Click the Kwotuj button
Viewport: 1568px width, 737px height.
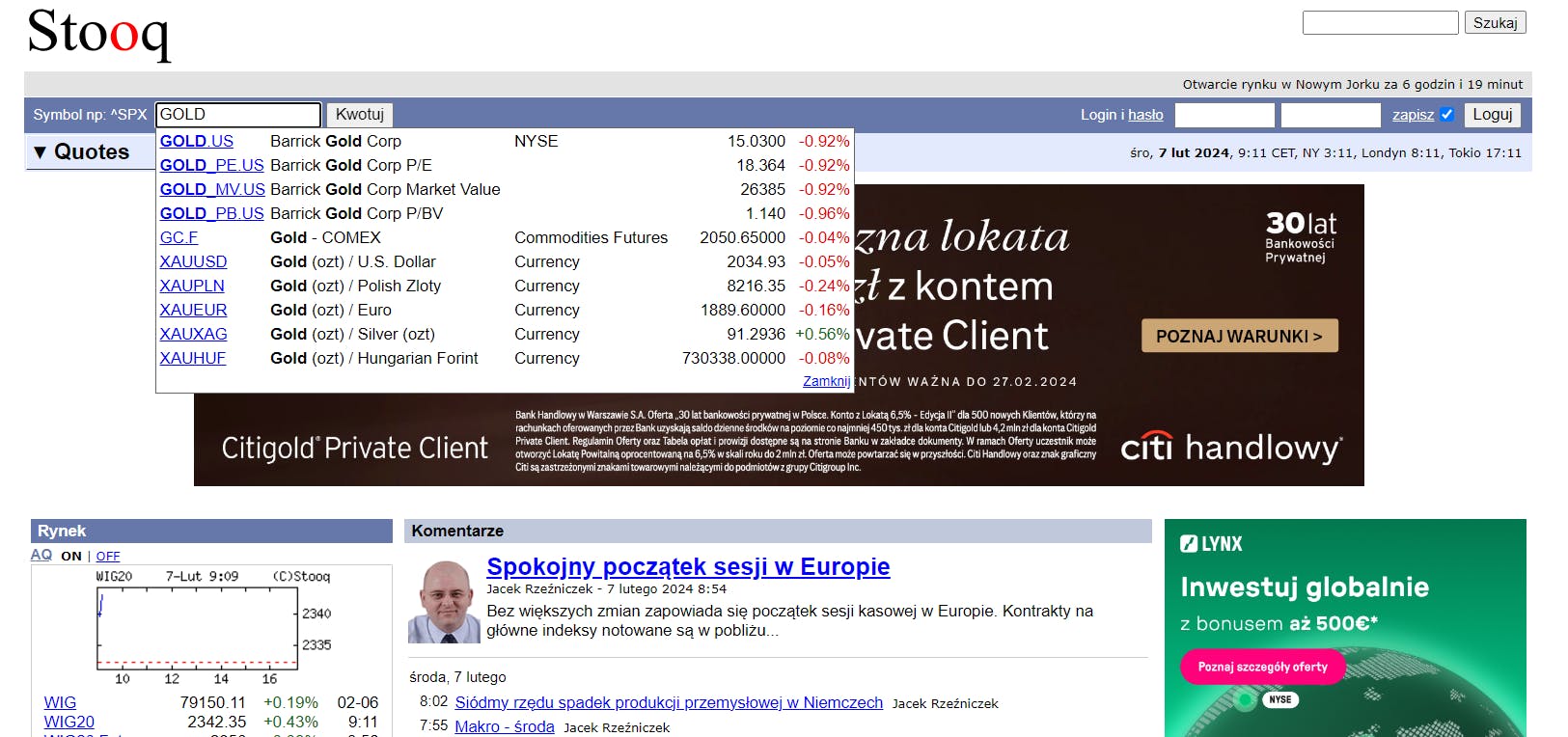coord(359,115)
